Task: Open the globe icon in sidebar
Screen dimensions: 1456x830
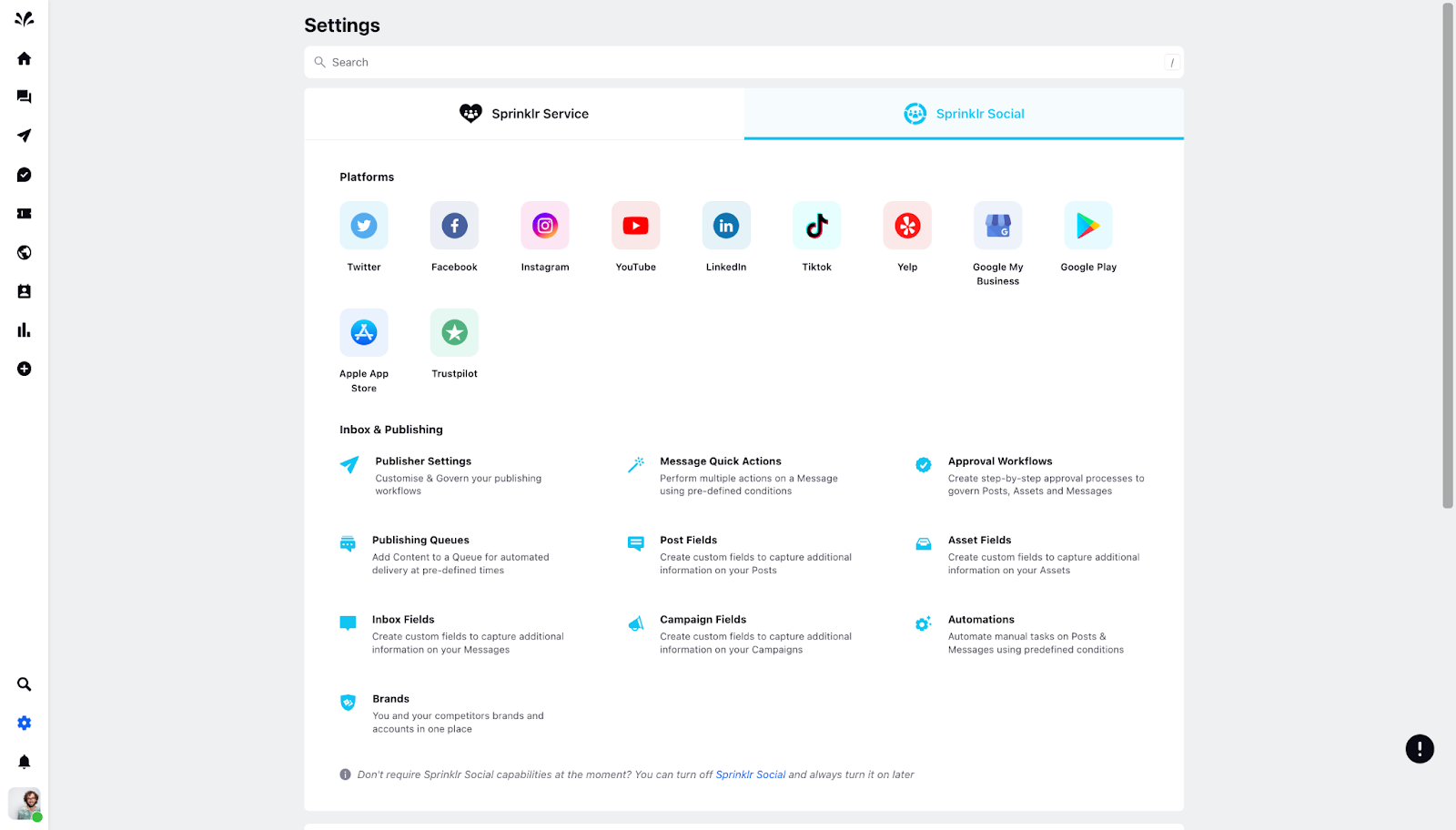Action: (25, 252)
